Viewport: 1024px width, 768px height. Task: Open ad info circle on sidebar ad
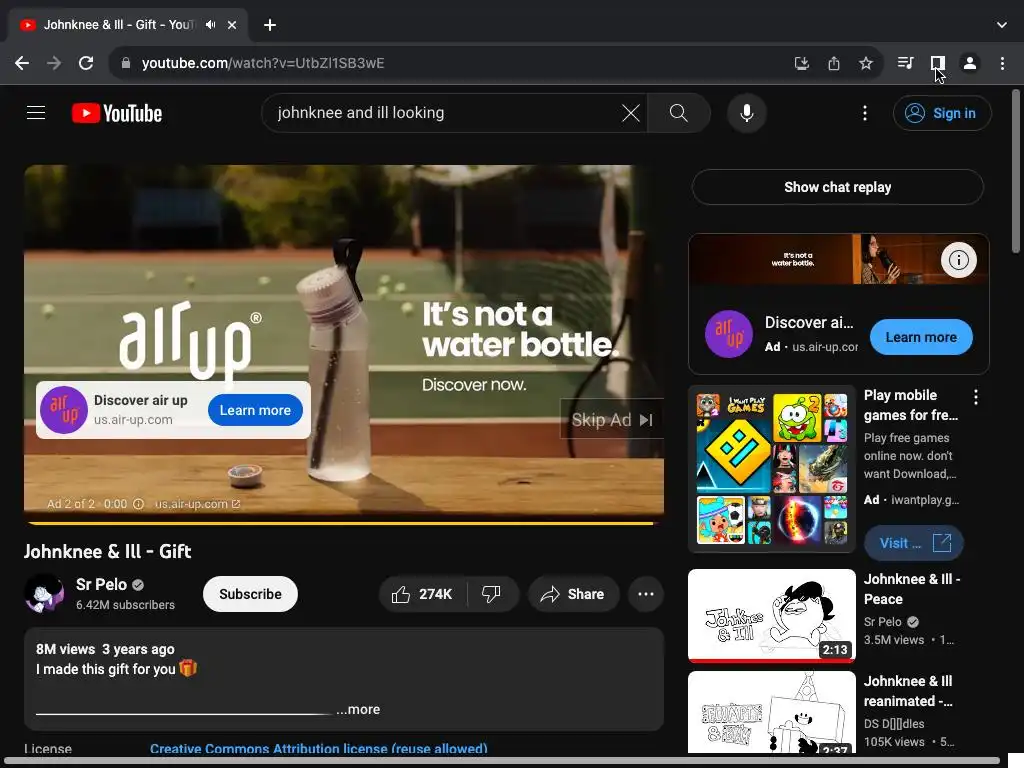958,260
